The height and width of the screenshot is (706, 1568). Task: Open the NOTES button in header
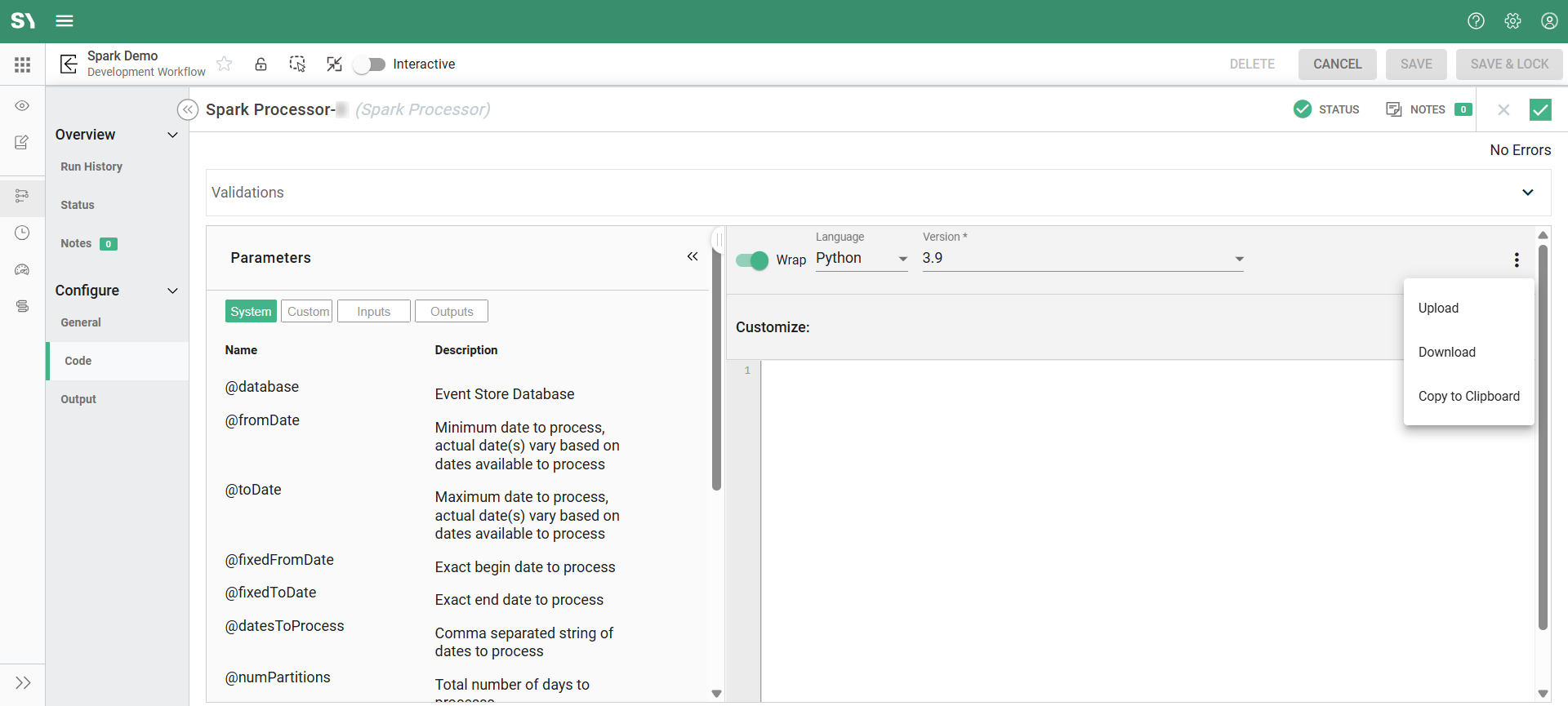[1428, 109]
